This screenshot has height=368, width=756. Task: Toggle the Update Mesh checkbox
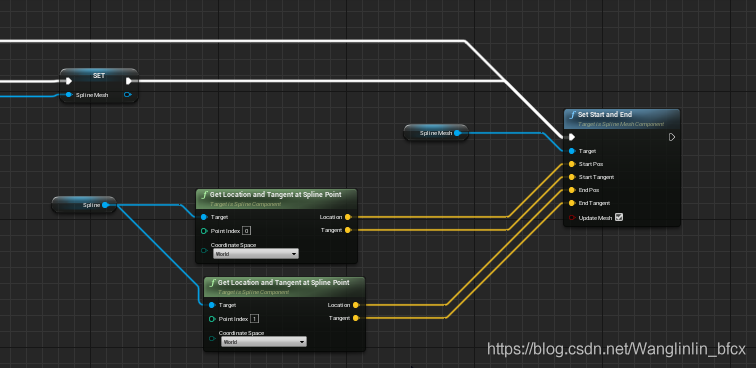[619, 218]
